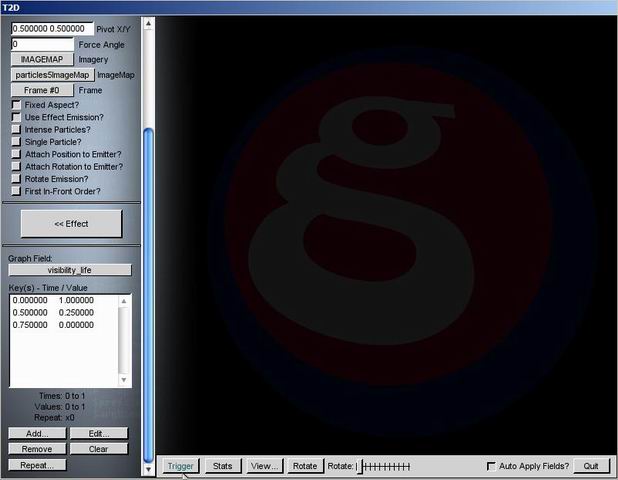618x480 pixels.
Task: Click the blue side panel scrollbar thumb
Action: (x=148, y=295)
